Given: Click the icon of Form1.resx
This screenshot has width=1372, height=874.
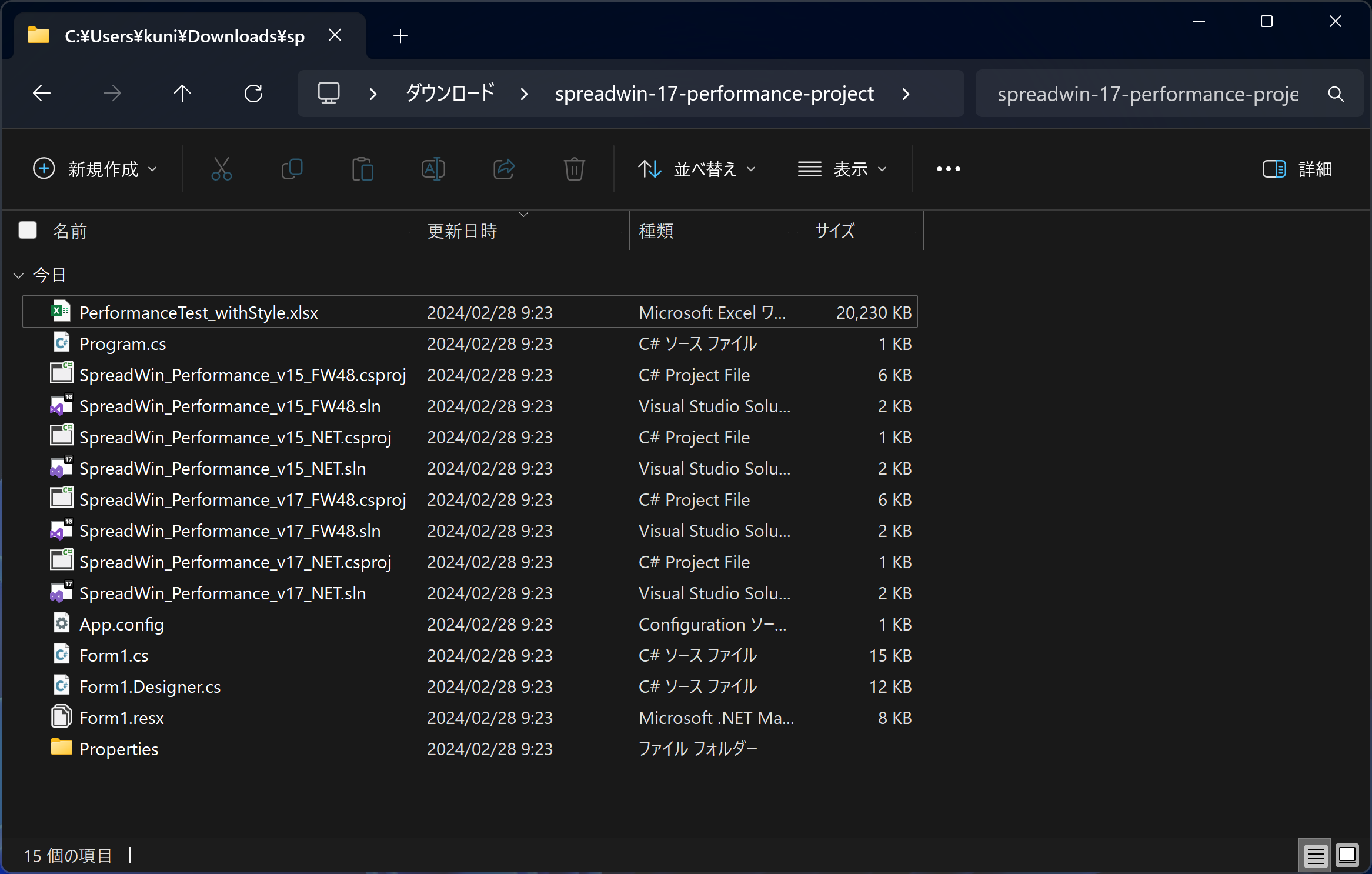Looking at the screenshot, I should click(x=61, y=716).
